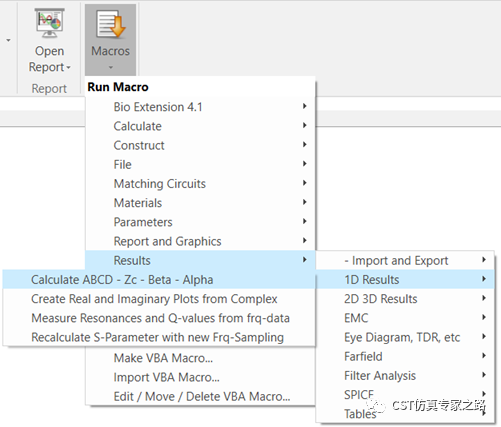
Task: Open the File macros submenu
Action: coord(200,165)
